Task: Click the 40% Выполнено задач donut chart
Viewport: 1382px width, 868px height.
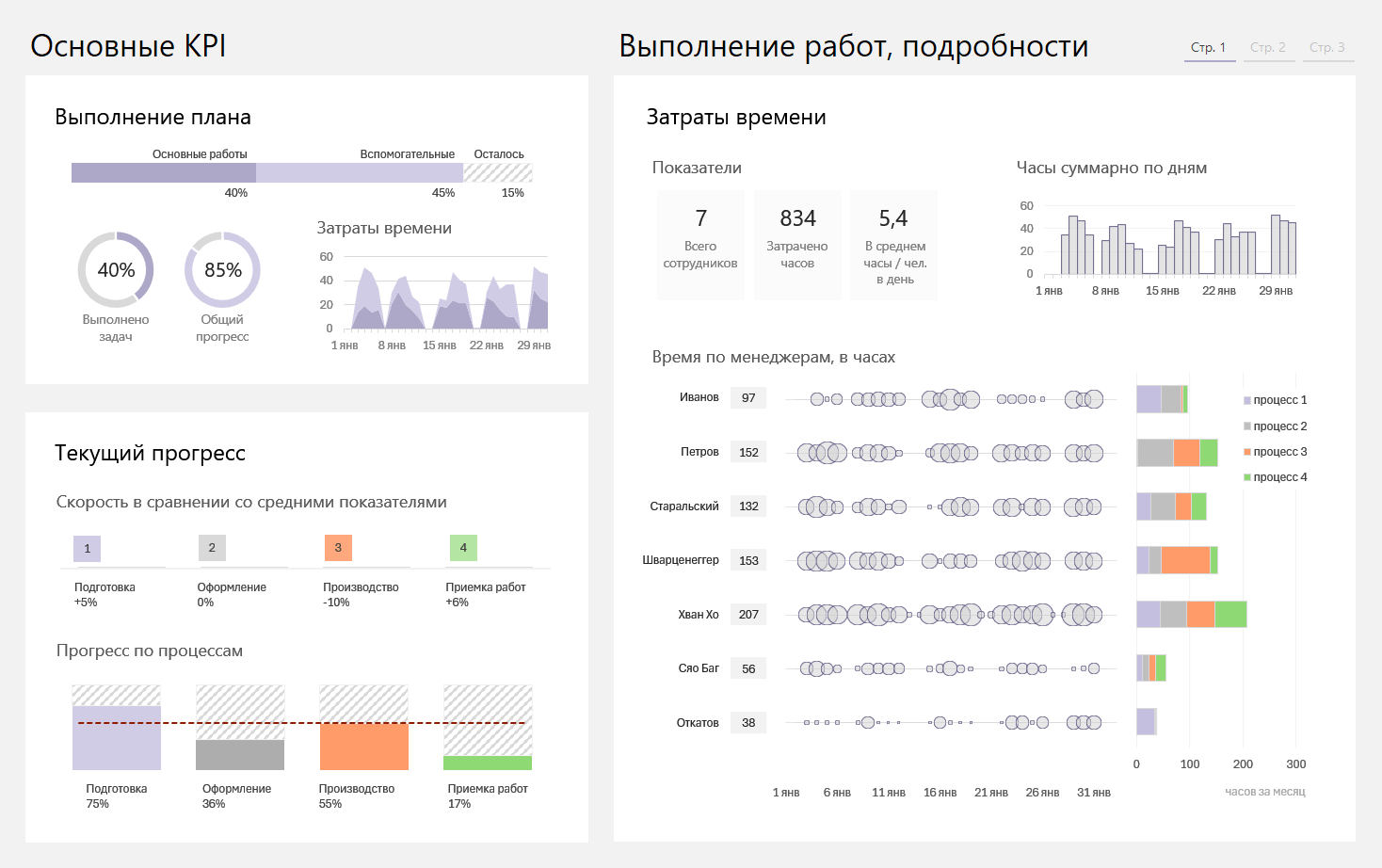Action: (x=116, y=270)
